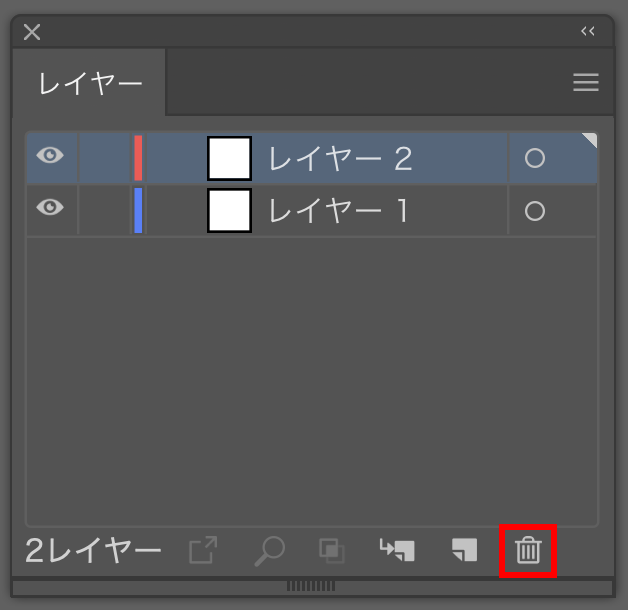Click the locate object magnifier icon
The width and height of the screenshot is (628, 610).
tap(270, 551)
